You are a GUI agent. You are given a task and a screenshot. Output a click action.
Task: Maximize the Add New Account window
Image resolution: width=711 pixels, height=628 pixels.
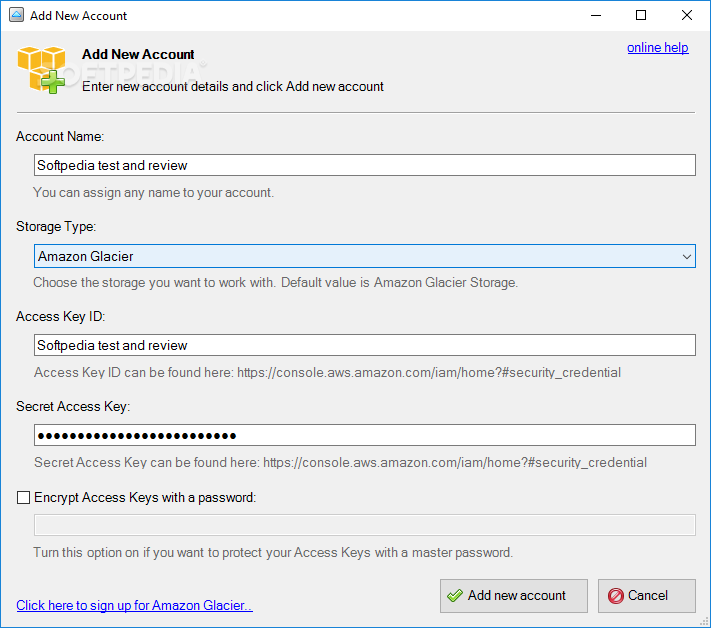click(x=641, y=15)
